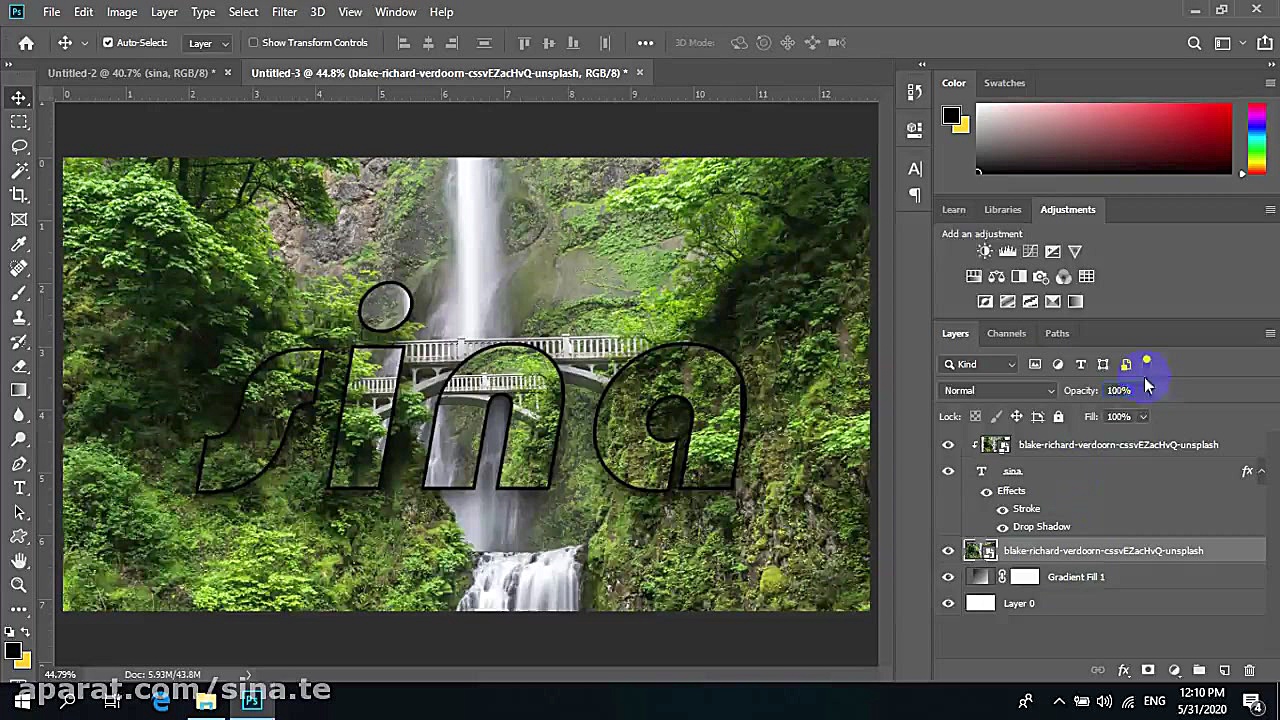Toggle Show Transform Controls checkbox

[253, 43]
